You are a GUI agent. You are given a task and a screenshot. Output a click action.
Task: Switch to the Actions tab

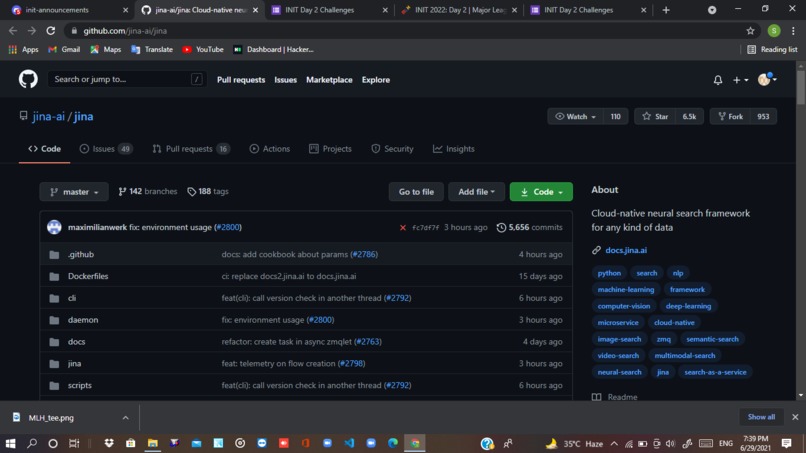coord(270,149)
